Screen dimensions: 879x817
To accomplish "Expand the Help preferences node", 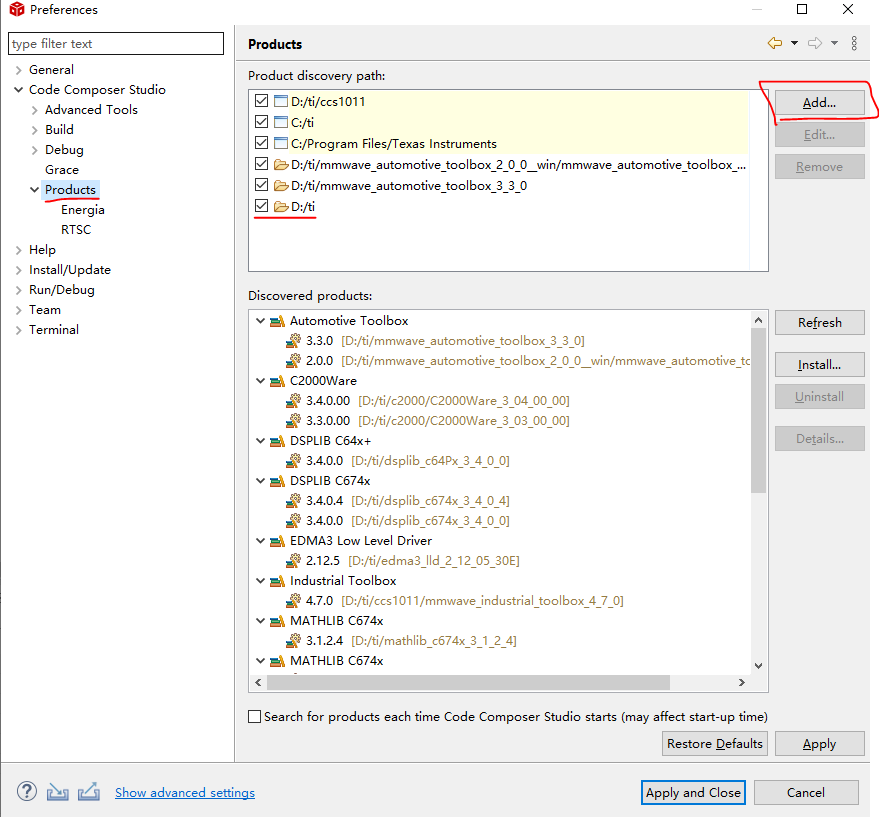I will tap(18, 250).
